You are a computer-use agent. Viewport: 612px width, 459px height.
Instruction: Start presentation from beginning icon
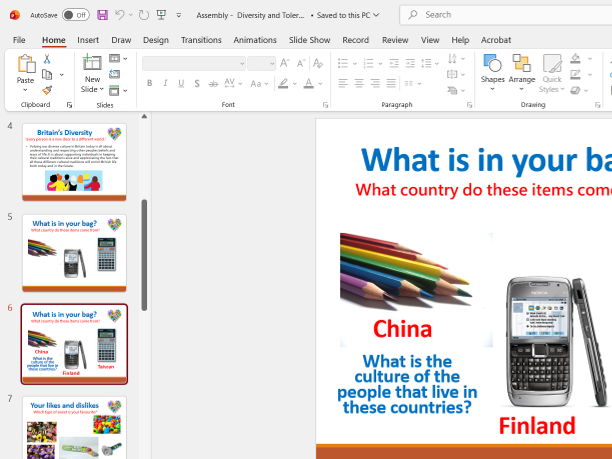point(161,15)
